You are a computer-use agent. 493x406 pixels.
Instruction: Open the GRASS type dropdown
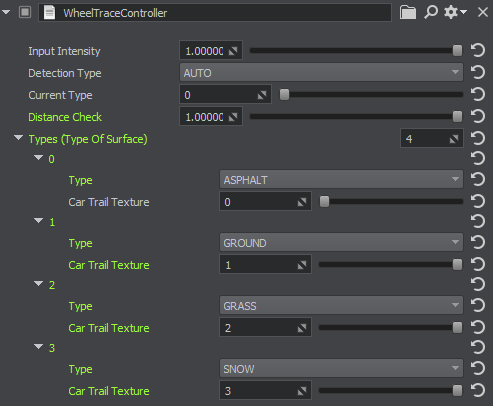pos(341,306)
